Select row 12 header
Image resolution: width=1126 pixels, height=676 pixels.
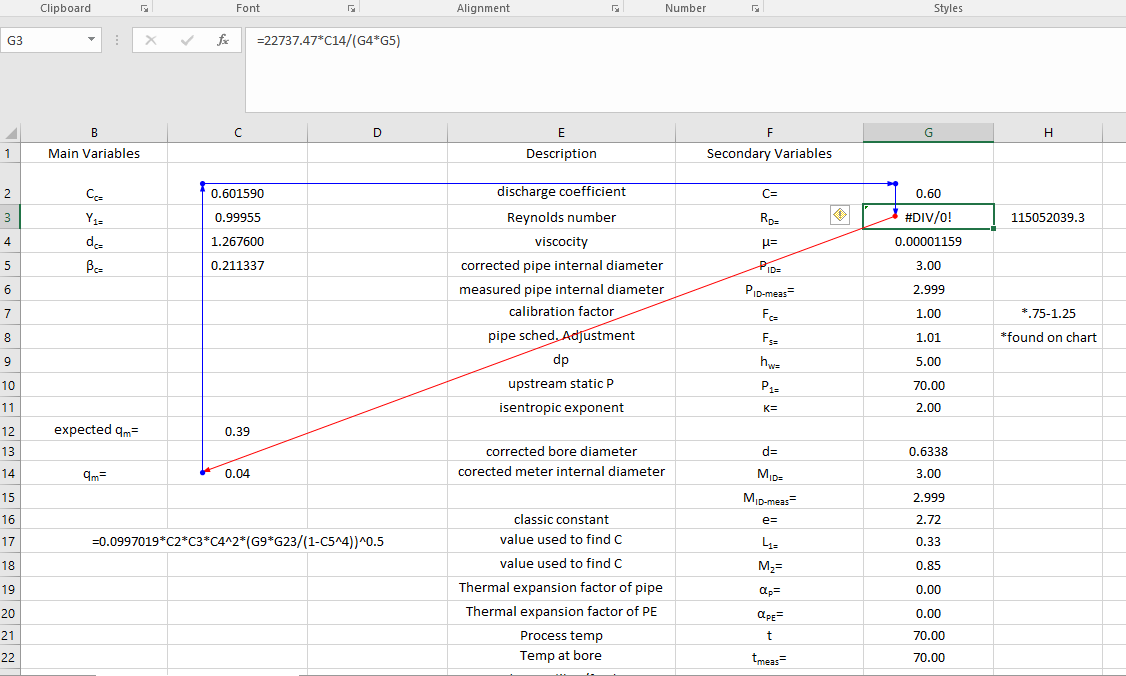(9, 431)
